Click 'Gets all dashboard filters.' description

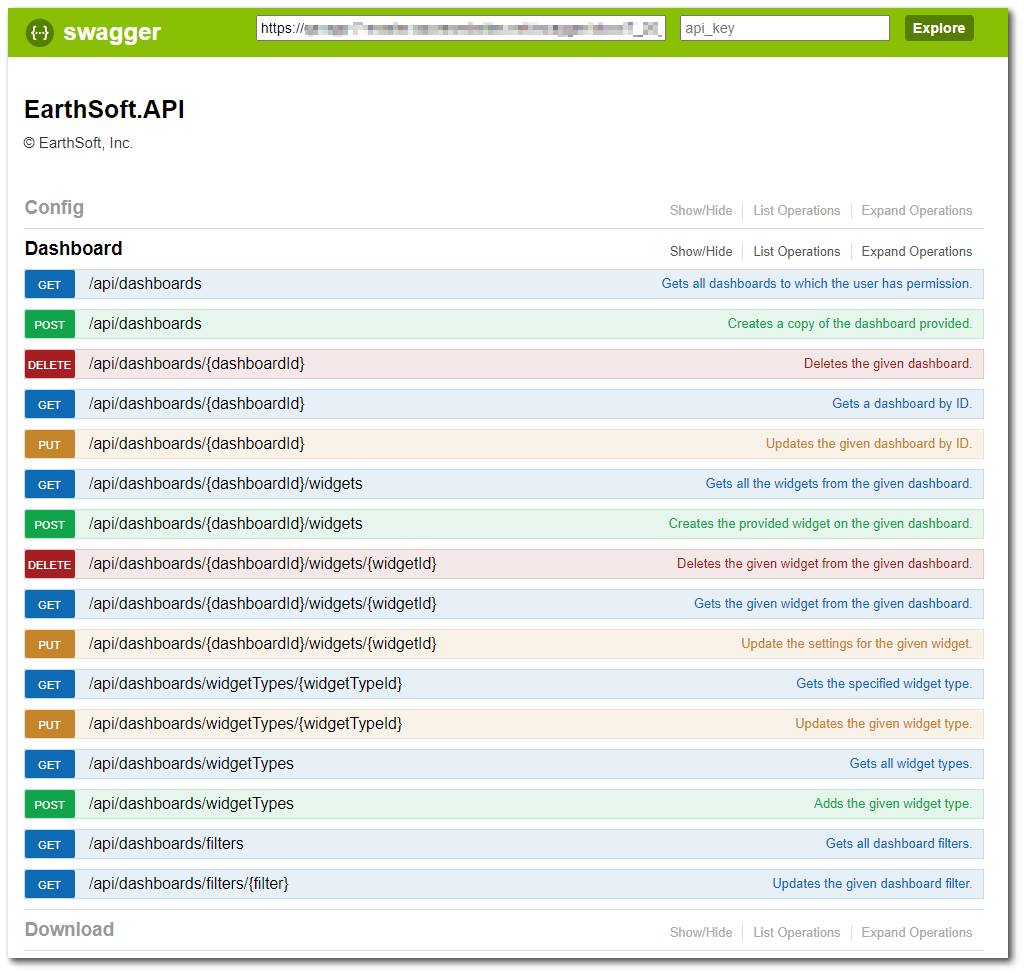point(899,843)
